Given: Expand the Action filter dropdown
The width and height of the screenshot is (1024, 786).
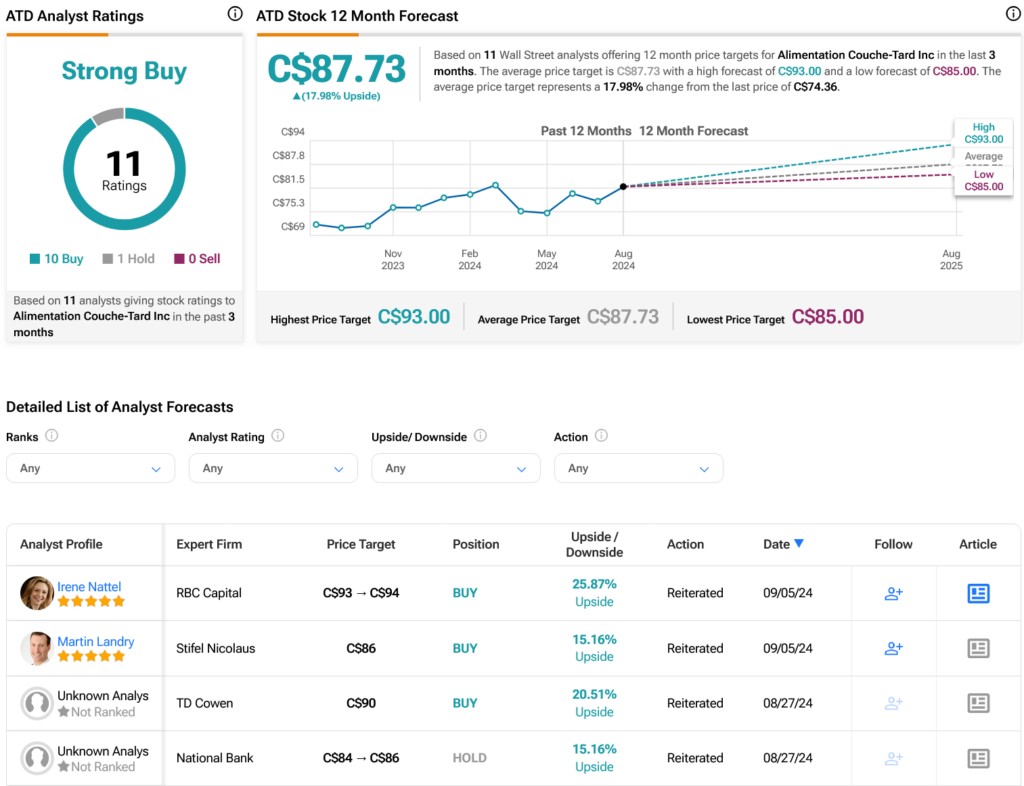Looking at the screenshot, I should pyautogui.click(x=638, y=468).
